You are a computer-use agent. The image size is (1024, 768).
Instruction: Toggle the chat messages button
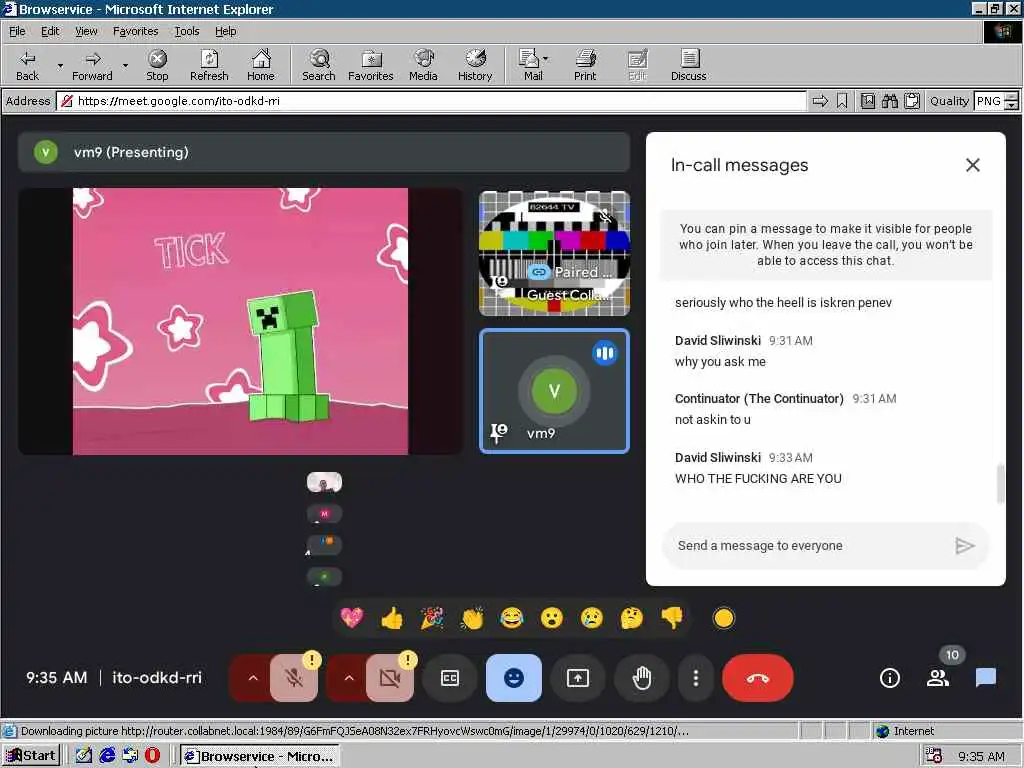tap(985, 678)
